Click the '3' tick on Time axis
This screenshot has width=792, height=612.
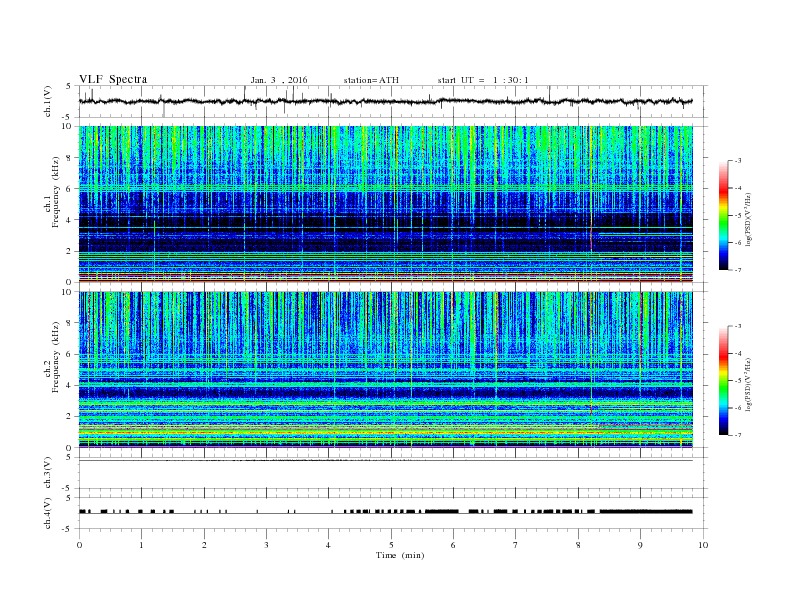[267, 545]
